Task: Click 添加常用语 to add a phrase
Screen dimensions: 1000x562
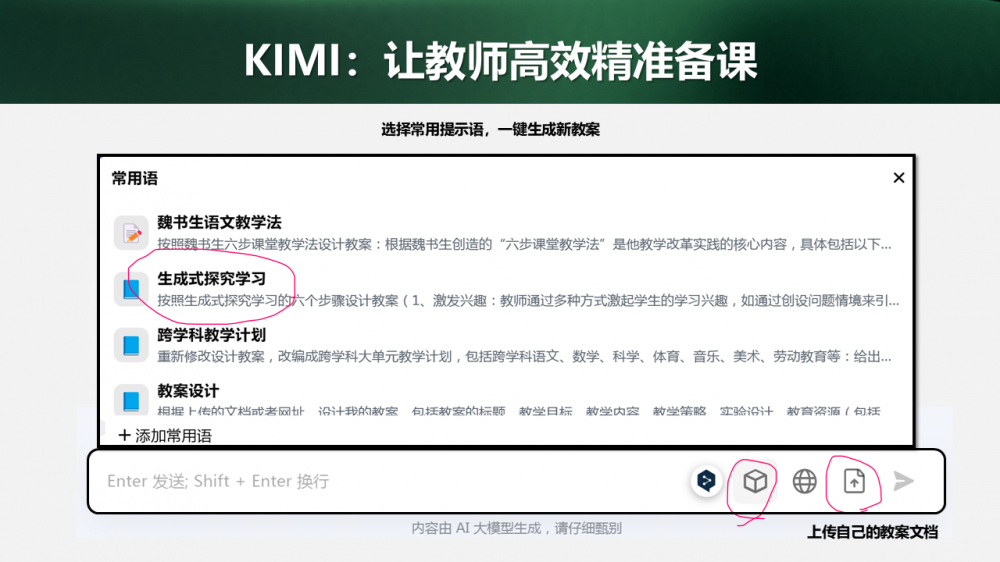Action: pos(165,435)
